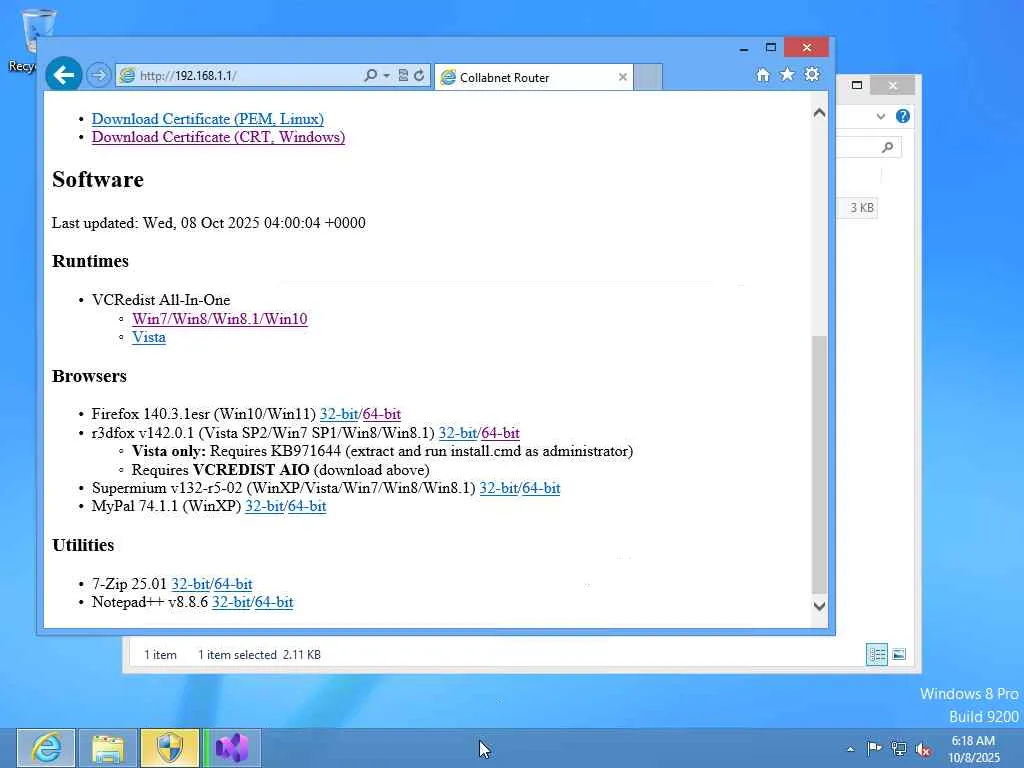Switch Explorer to large icons view
This screenshot has width=1024, height=768.
point(899,654)
